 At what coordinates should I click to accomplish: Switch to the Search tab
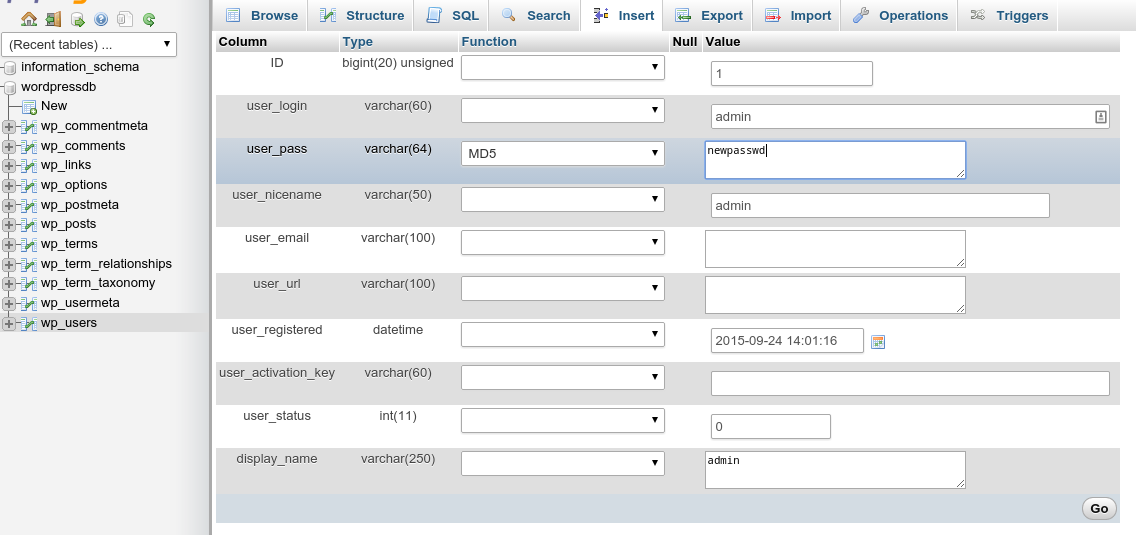tap(535, 15)
